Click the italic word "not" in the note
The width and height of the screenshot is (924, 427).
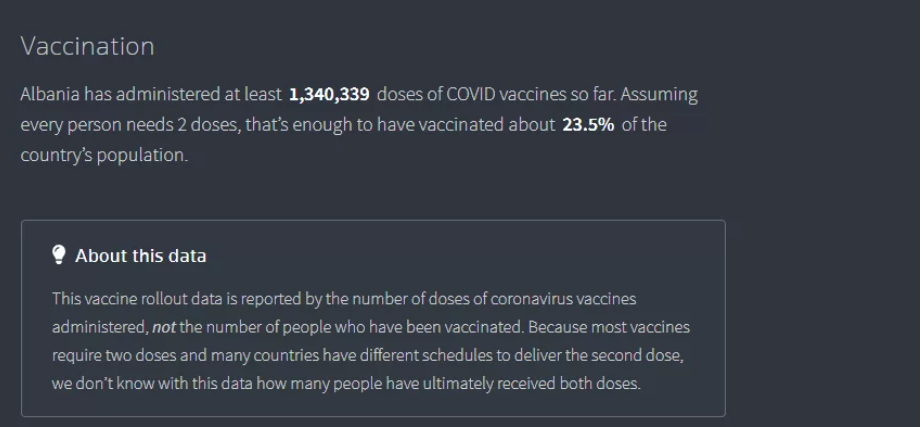click(x=164, y=327)
